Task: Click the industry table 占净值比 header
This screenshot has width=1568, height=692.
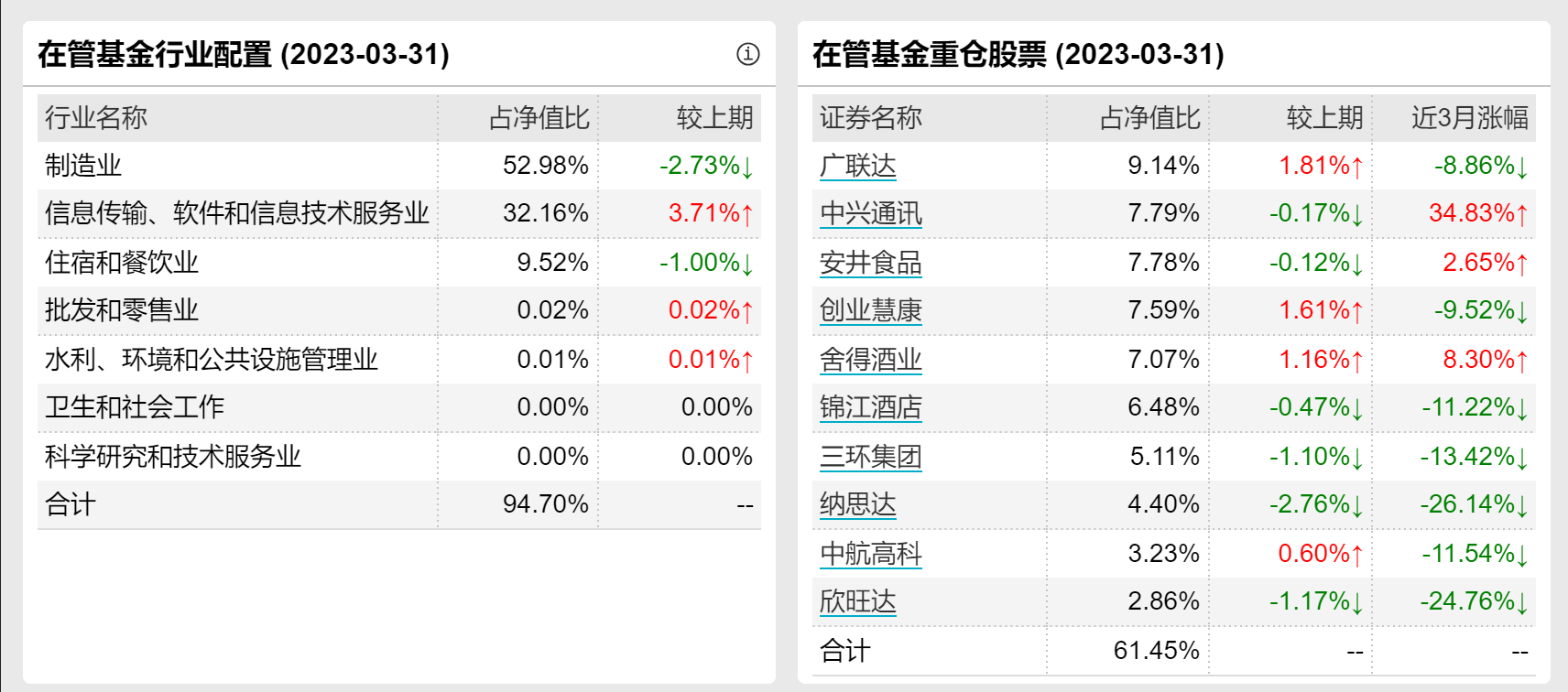Action: click(539, 118)
